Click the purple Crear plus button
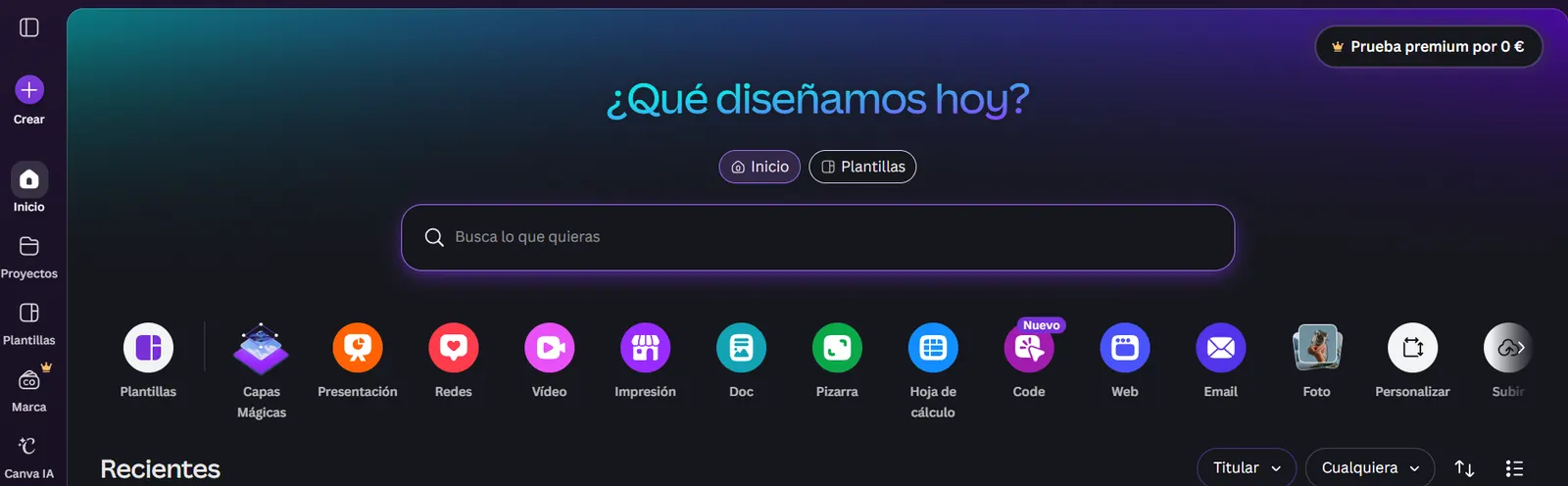The width and height of the screenshot is (1568, 486). pos(29,90)
